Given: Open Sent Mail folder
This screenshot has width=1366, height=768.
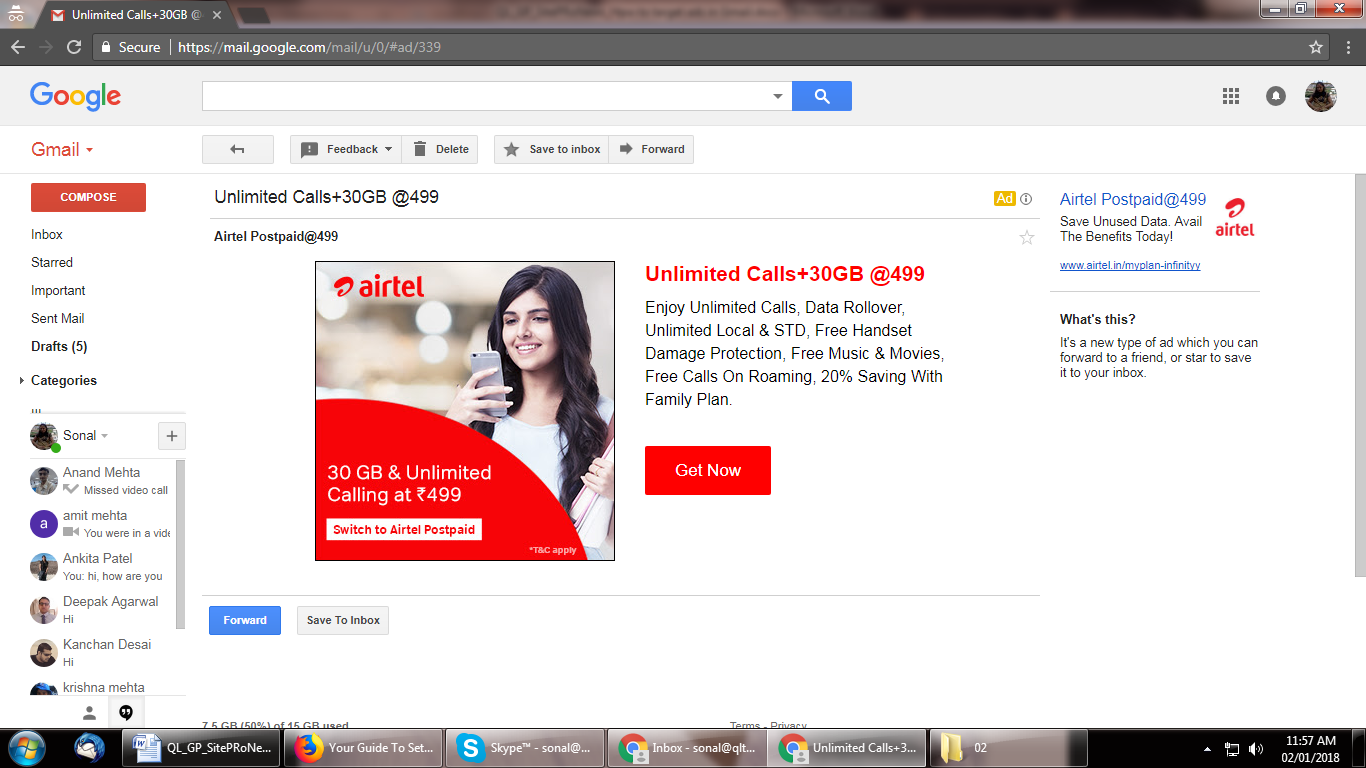Looking at the screenshot, I should pos(58,319).
